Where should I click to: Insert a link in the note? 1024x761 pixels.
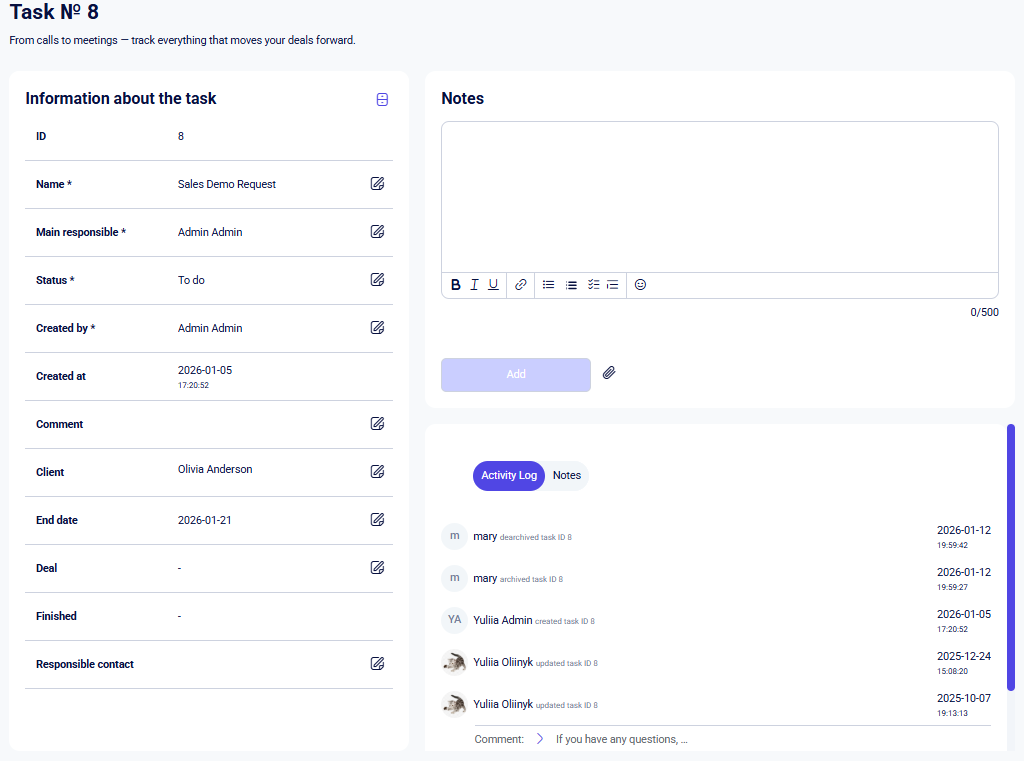point(521,285)
